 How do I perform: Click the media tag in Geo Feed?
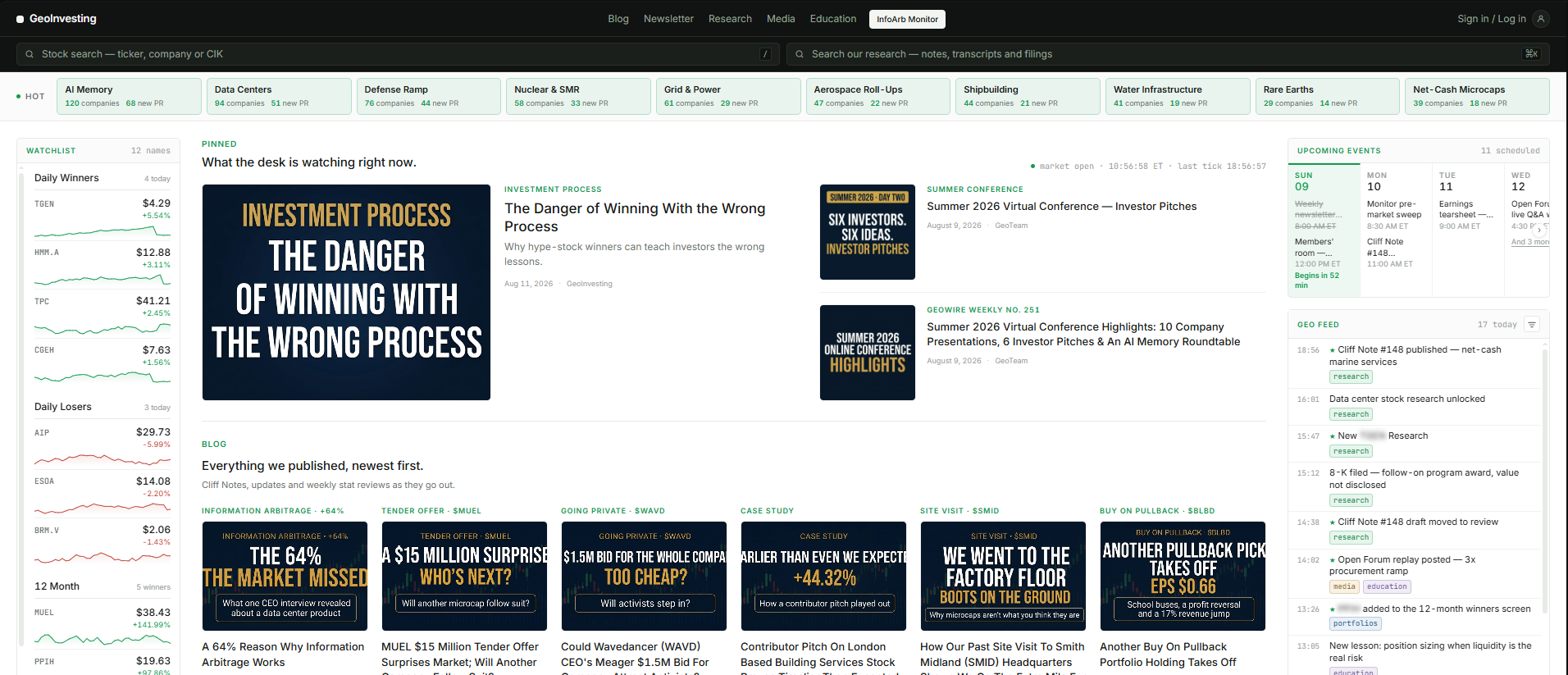tap(1344, 586)
